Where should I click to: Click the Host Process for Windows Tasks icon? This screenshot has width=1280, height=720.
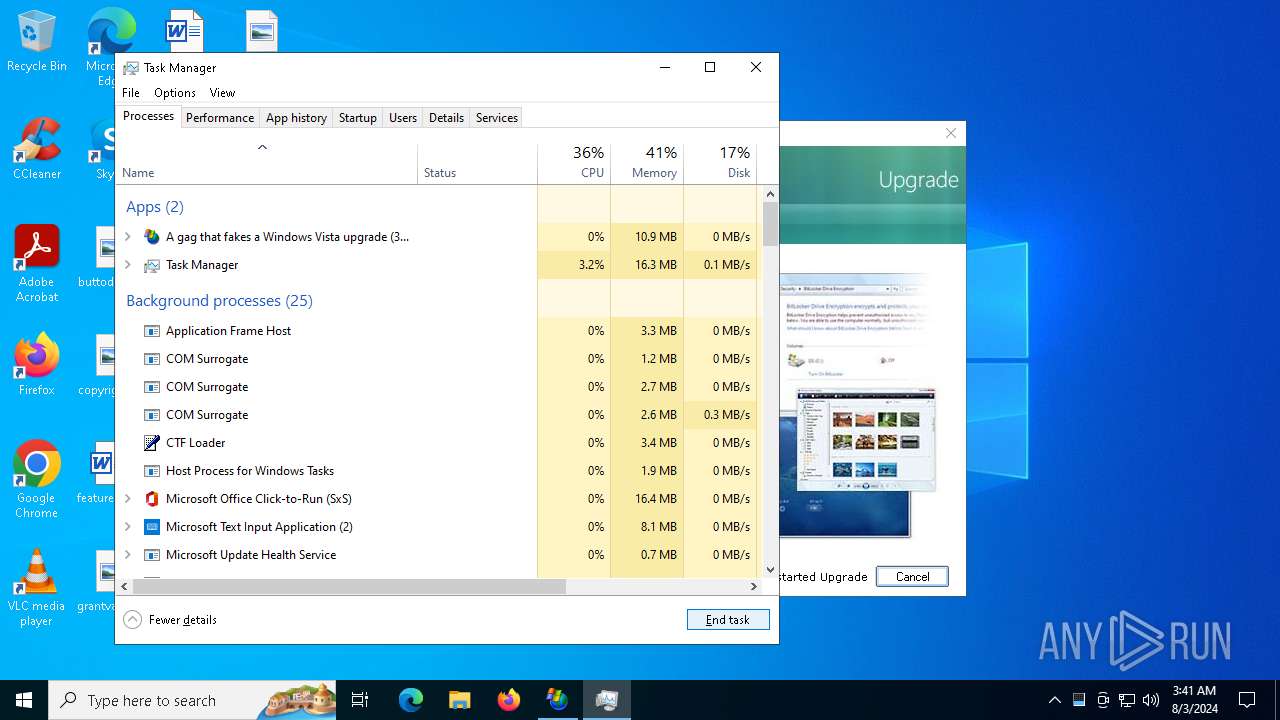152,471
